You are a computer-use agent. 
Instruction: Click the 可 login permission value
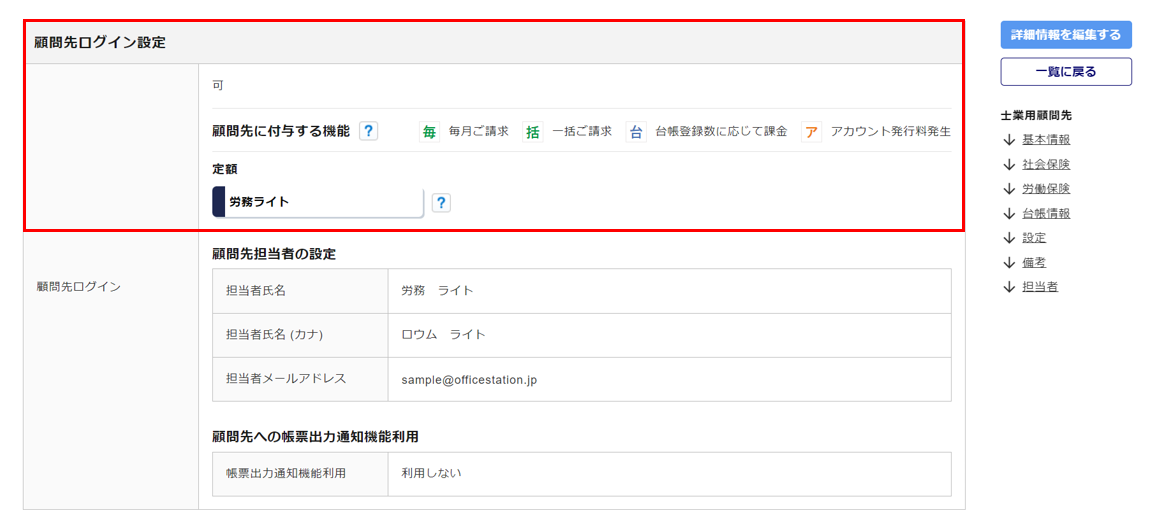218,86
